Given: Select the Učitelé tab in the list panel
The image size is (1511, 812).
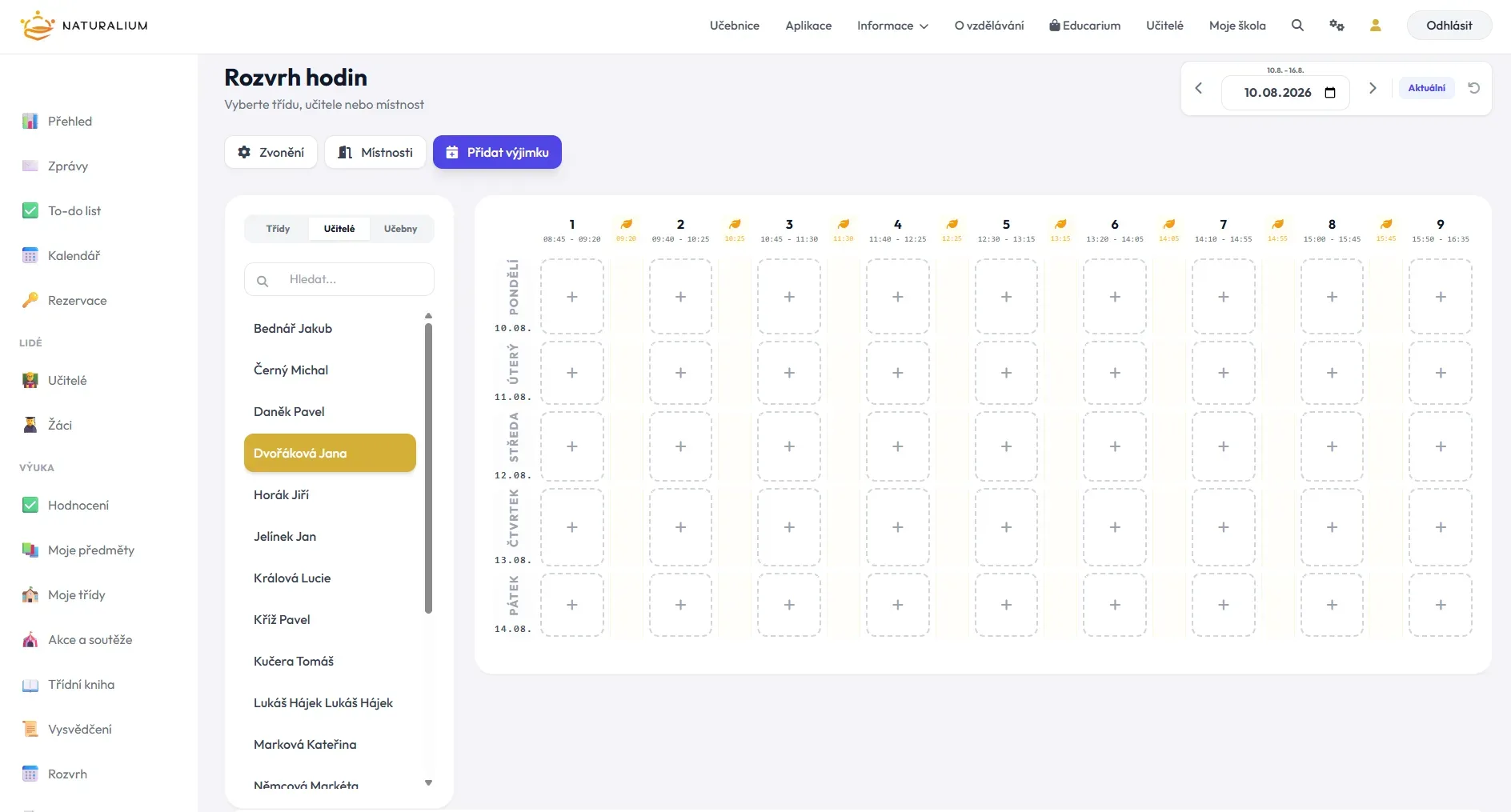Looking at the screenshot, I should pyautogui.click(x=339, y=229).
